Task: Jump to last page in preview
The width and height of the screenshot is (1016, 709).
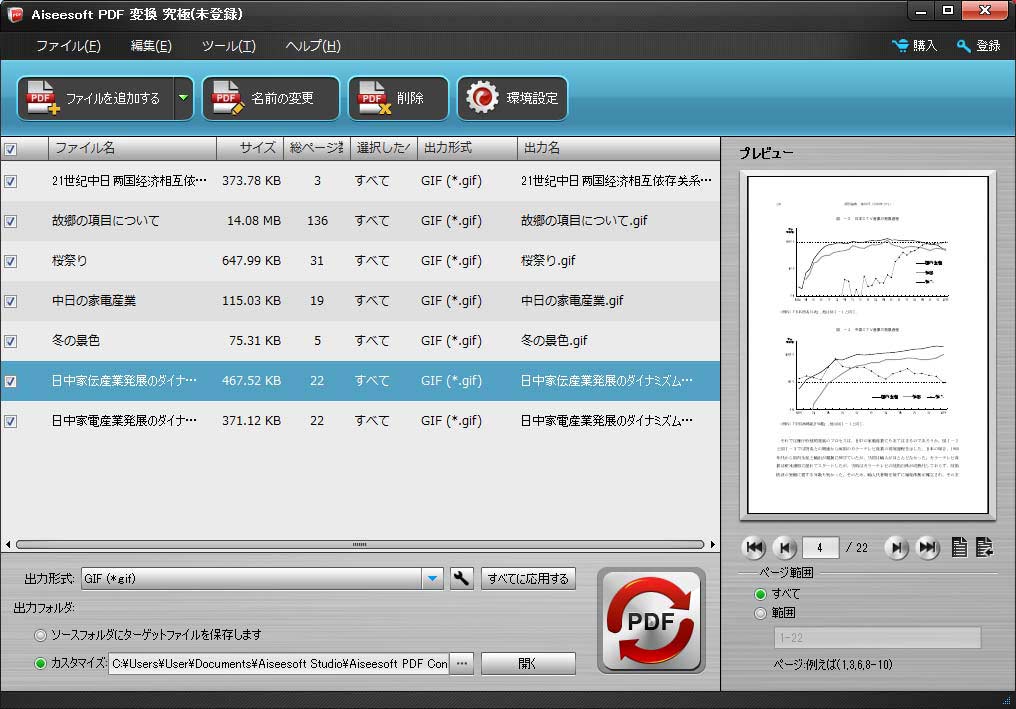Action: (x=928, y=547)
